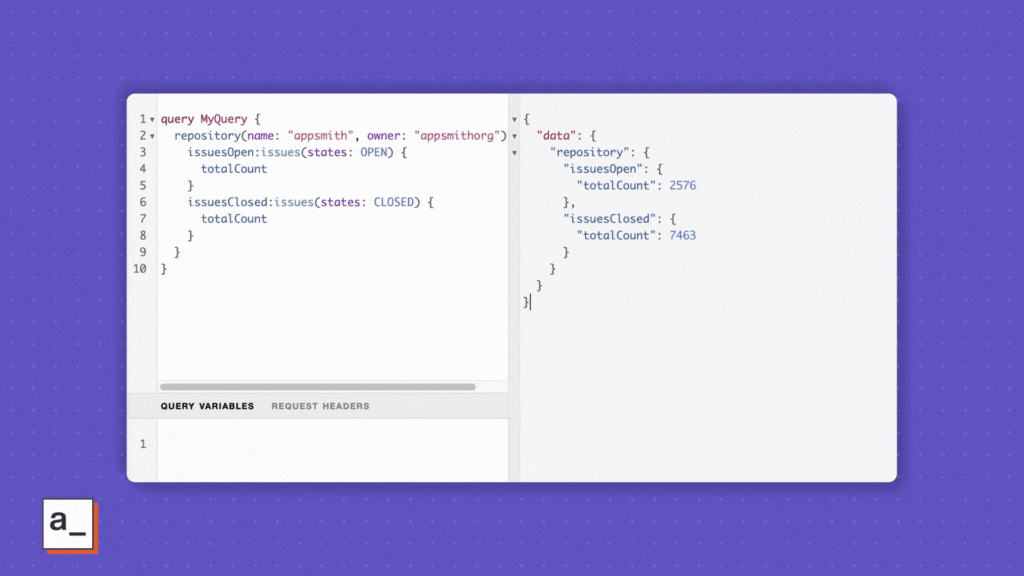This screenshot has height=576, width=1024.
Task: Fold the root object in the results pane
Action: 515,120
